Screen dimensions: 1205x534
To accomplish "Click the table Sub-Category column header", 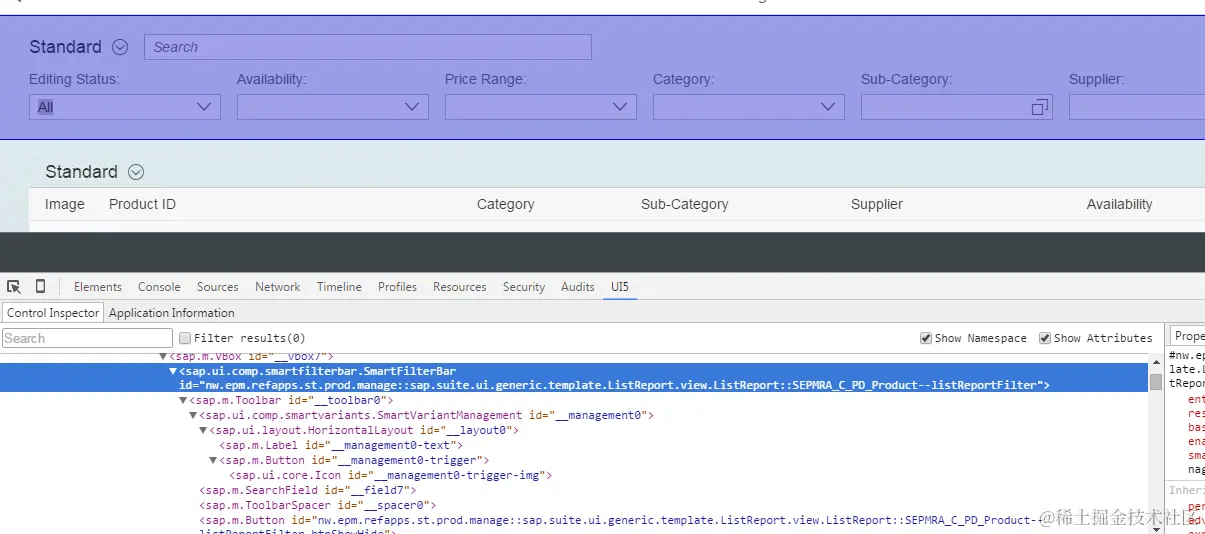I will pos(684,204).
